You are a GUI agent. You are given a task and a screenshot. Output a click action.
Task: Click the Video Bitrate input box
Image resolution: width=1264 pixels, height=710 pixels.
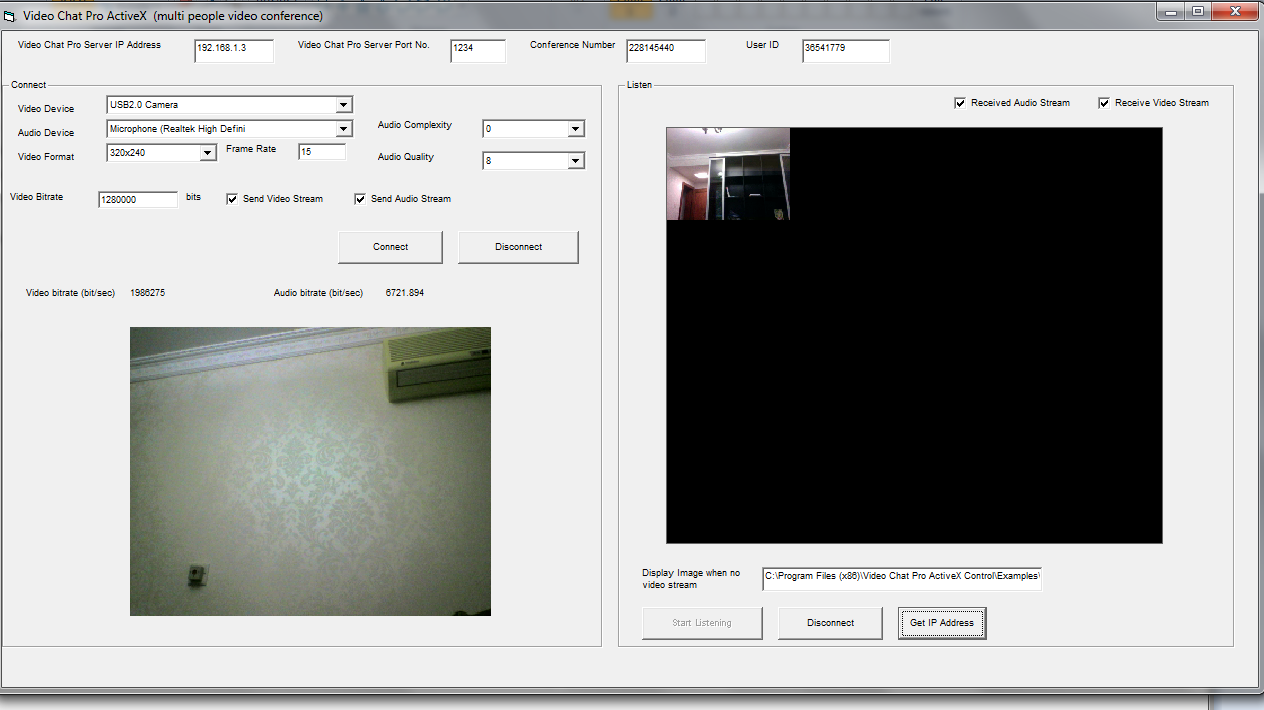tap(138, 200)
